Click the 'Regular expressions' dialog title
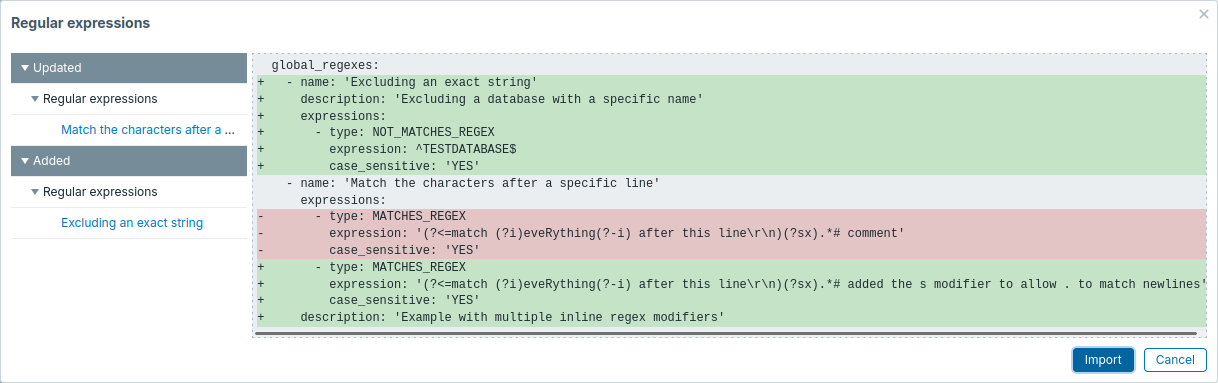The width and height of the screenshot is (1218, 383). pyautogui.click(x=81, y=22)
